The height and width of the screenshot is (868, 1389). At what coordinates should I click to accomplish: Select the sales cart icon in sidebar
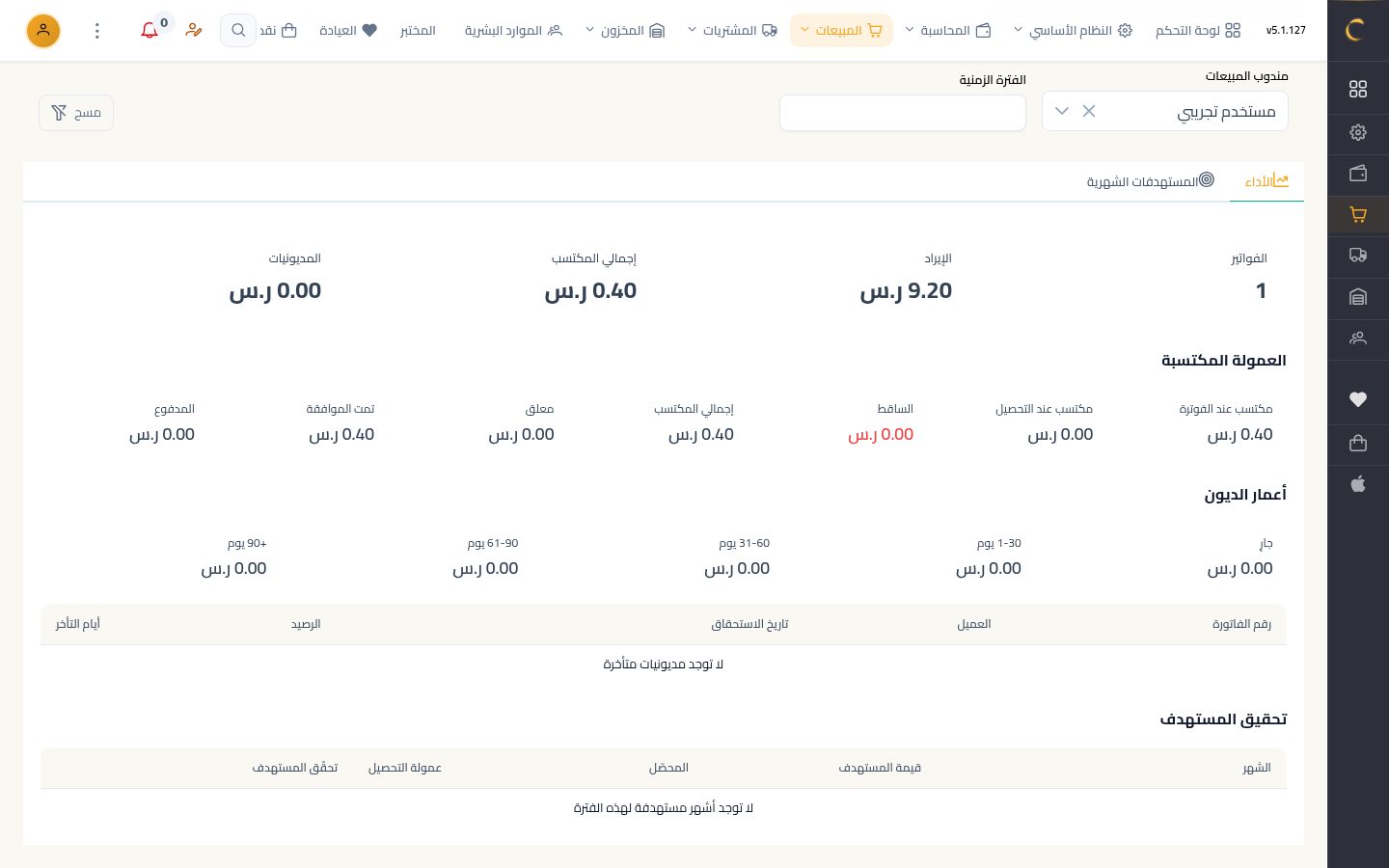click(1358, 215)
